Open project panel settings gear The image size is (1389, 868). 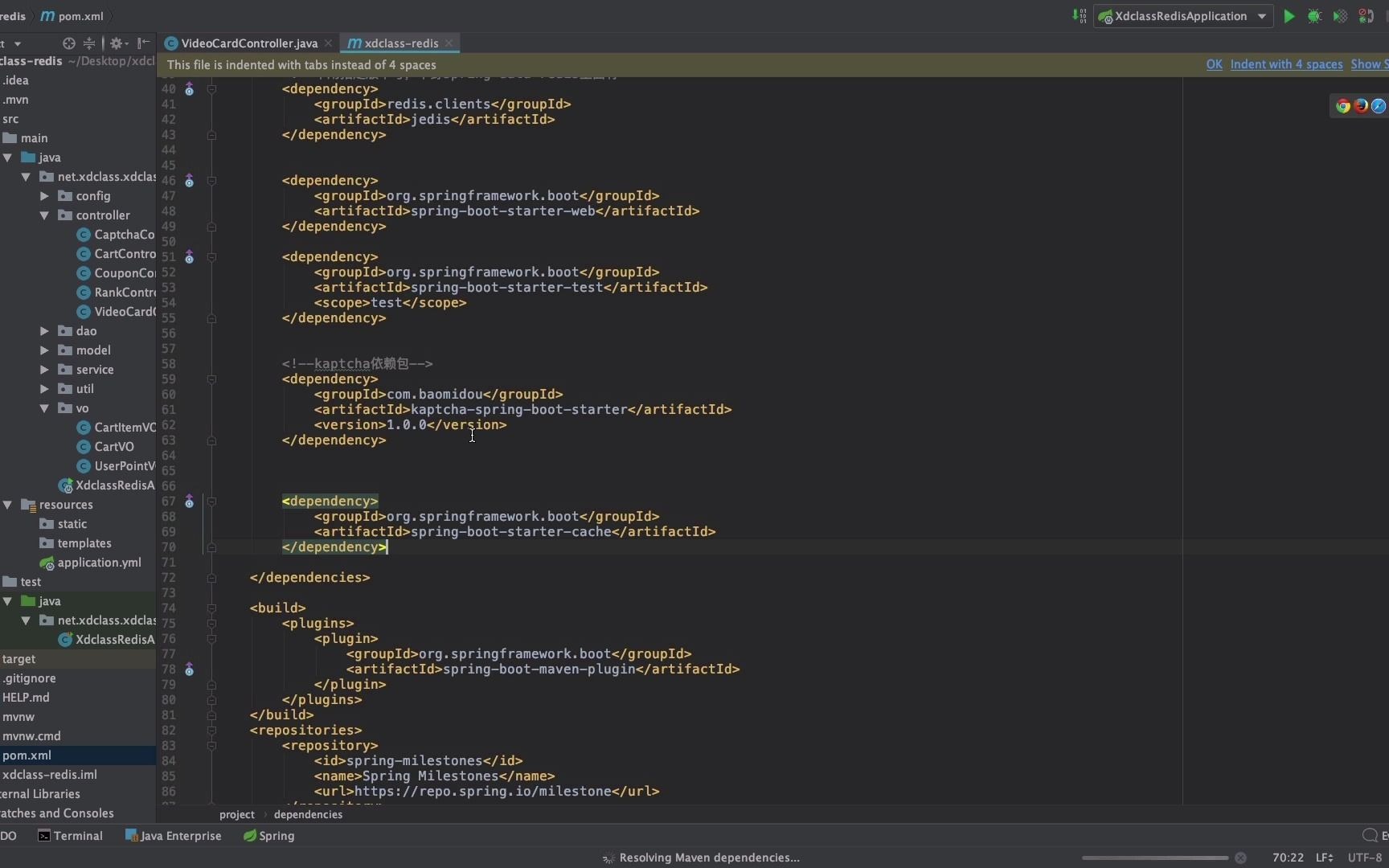tap(117, 43)
